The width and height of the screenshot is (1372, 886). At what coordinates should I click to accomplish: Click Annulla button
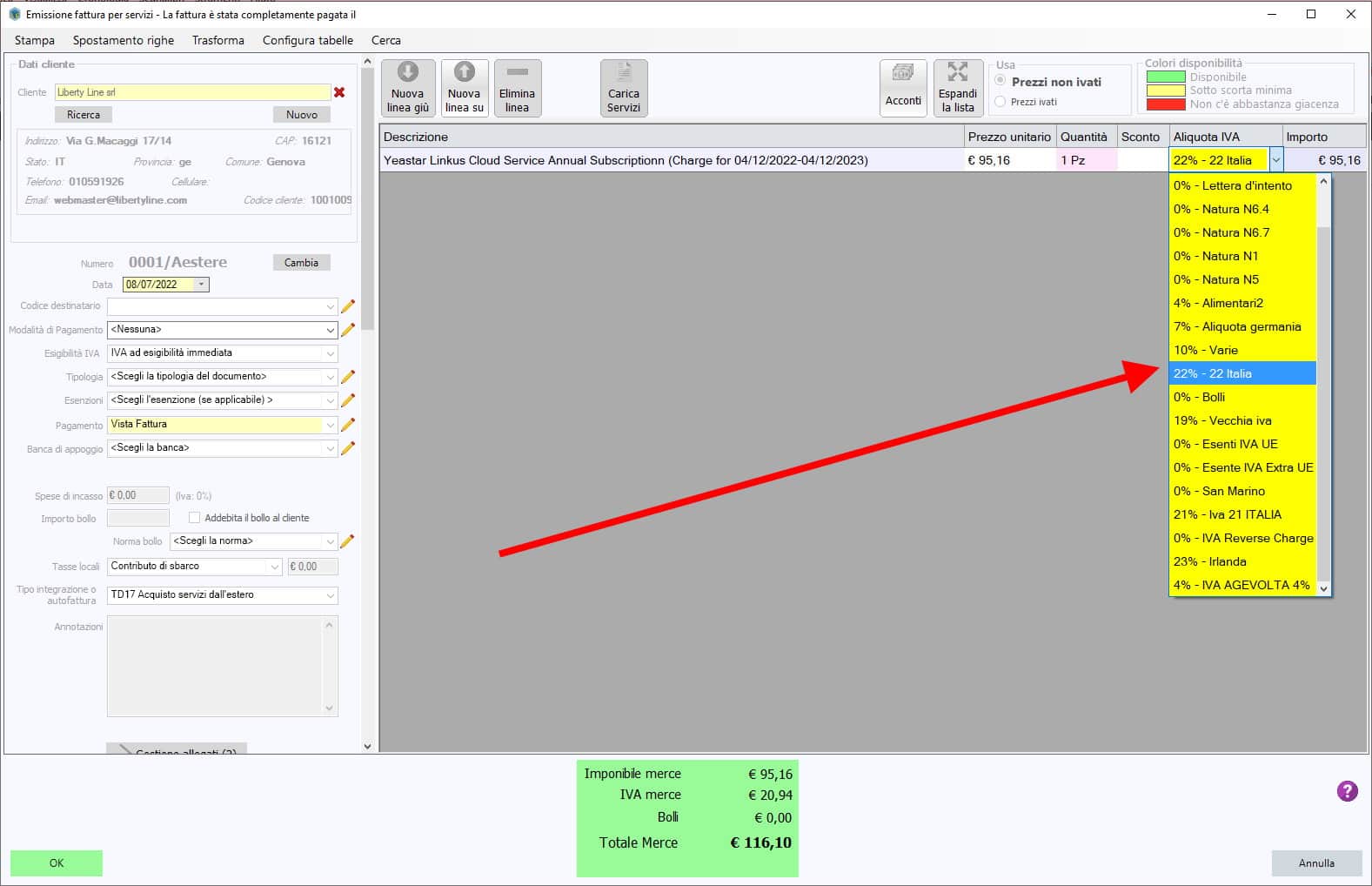point(1316,863)
